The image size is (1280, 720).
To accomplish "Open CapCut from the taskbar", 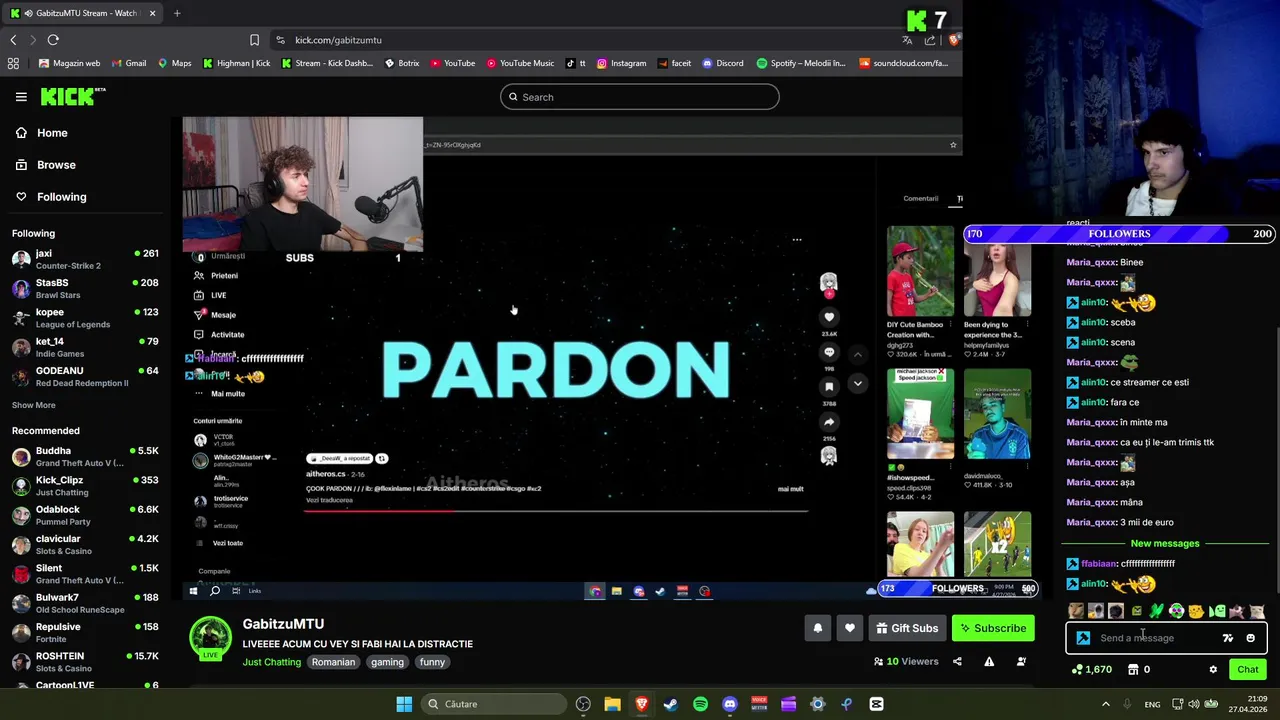I will coord(876,704).
